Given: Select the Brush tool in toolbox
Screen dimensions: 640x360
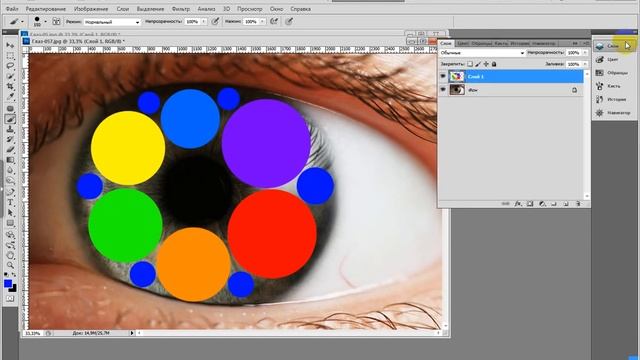Looking at the screenshot, I should coord(10,119).
